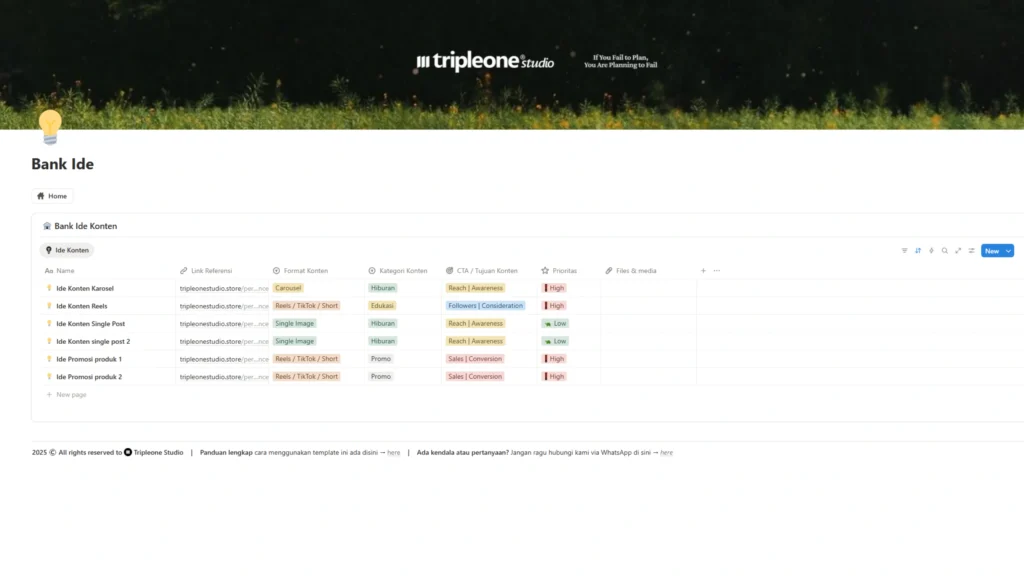Image resolution: width=1024 pixels, height=576 pixels.
Task: Add a row via New page
Action: [71, 395]
